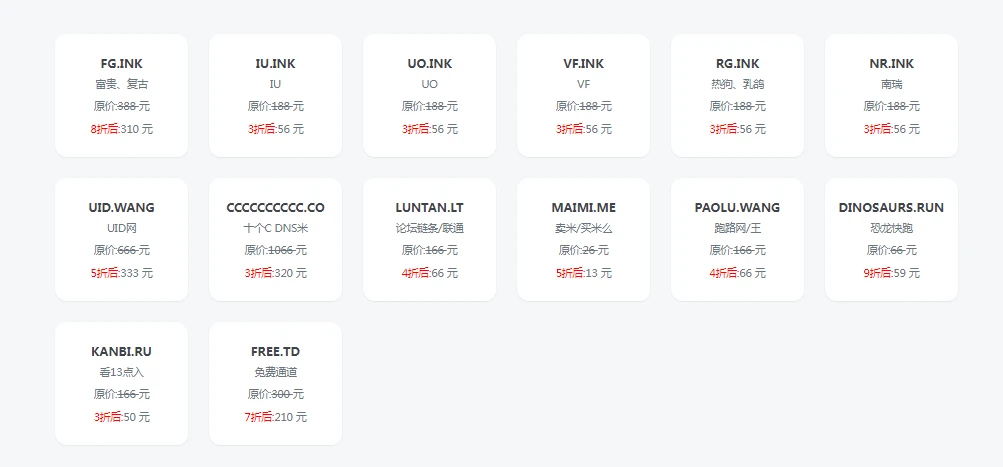
Task: Click the 免费通道 description text
Action: click(x=275, y=372)
